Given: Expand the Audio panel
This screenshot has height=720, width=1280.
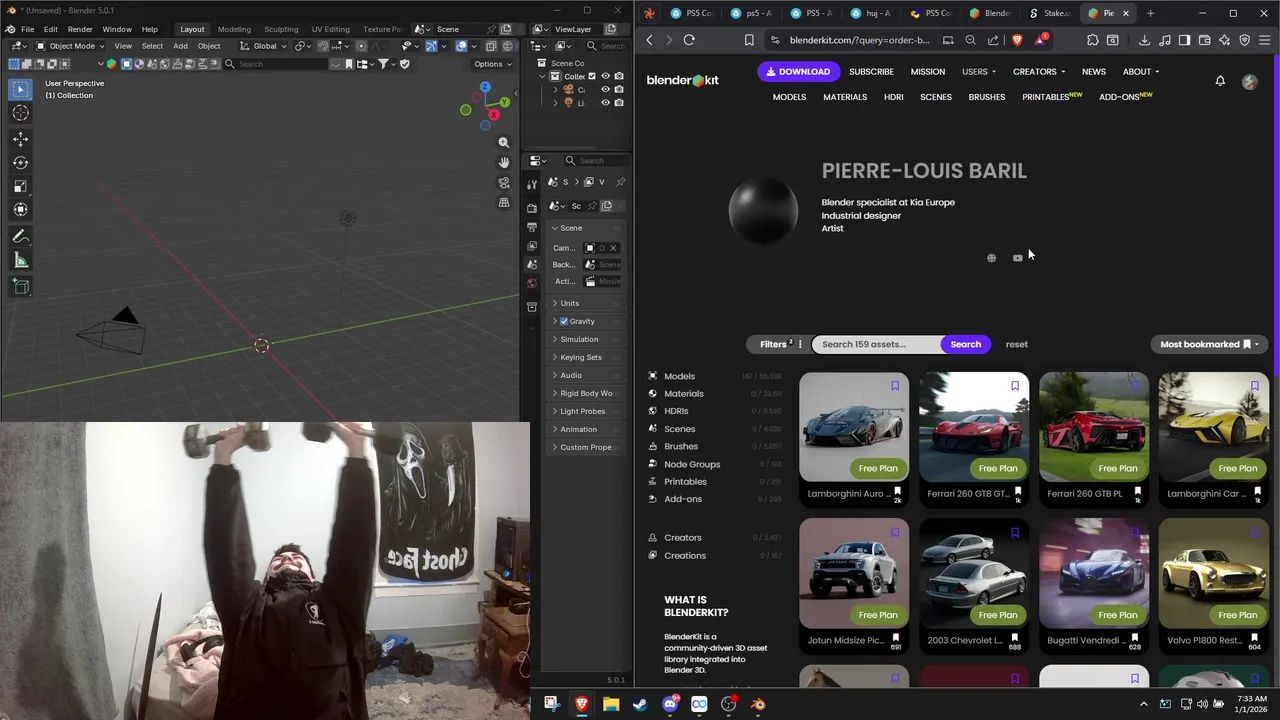Looking at the screenshot, I should pyautogui.click(x=587, y=375).
